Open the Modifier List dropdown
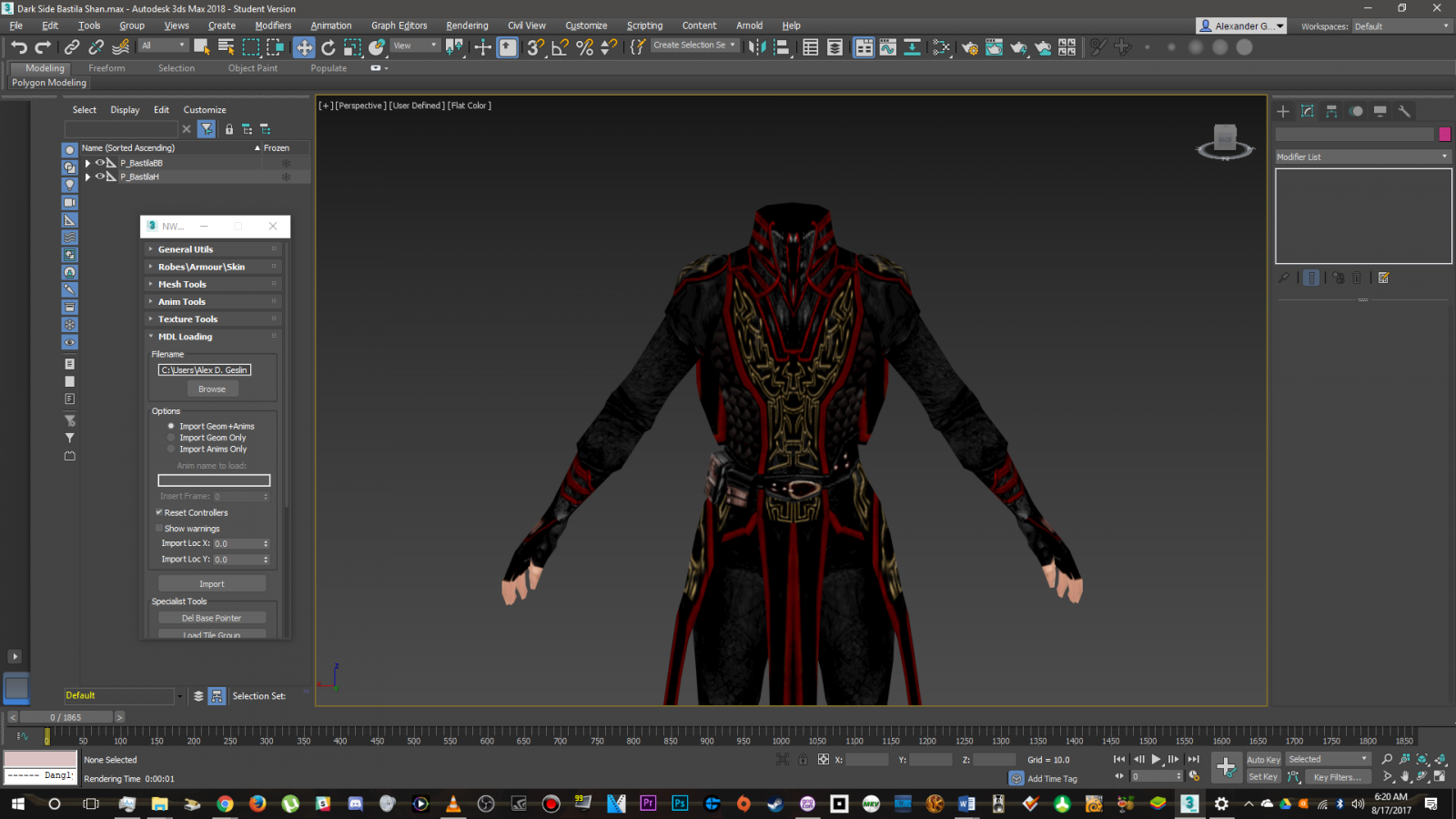The height and width of the screenshot is (819, 1456). tap(1362, 157)
